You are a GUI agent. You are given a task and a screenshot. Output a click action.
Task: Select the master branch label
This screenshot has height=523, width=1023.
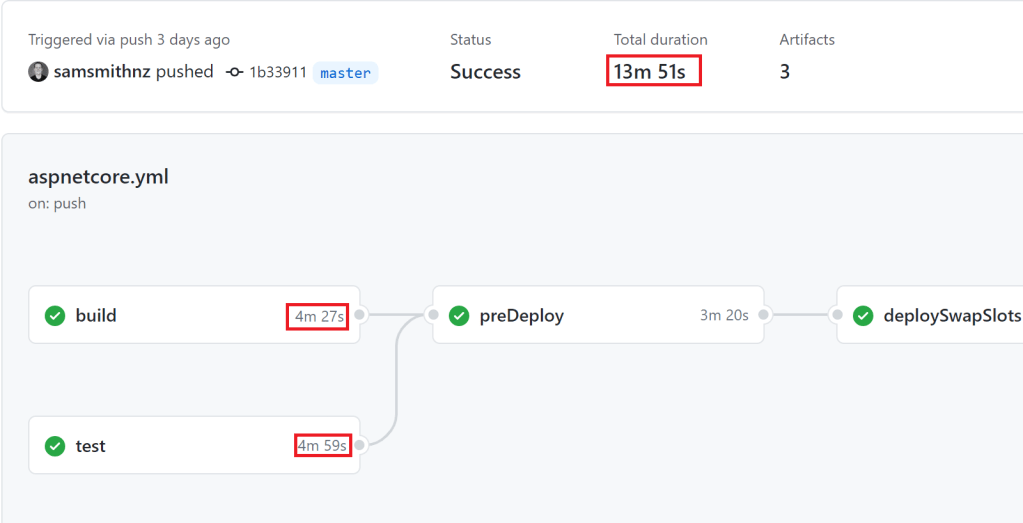[345, 73]
